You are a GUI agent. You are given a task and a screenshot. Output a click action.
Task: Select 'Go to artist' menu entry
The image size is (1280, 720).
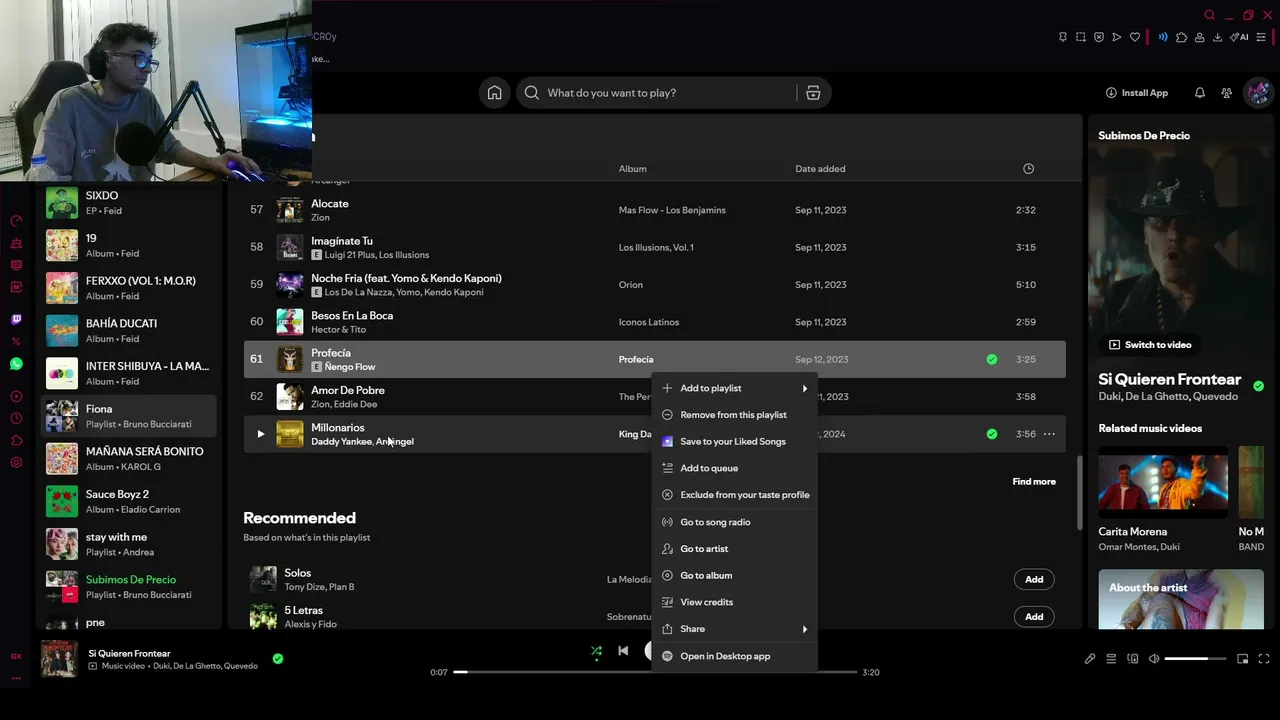coord(734,549)
